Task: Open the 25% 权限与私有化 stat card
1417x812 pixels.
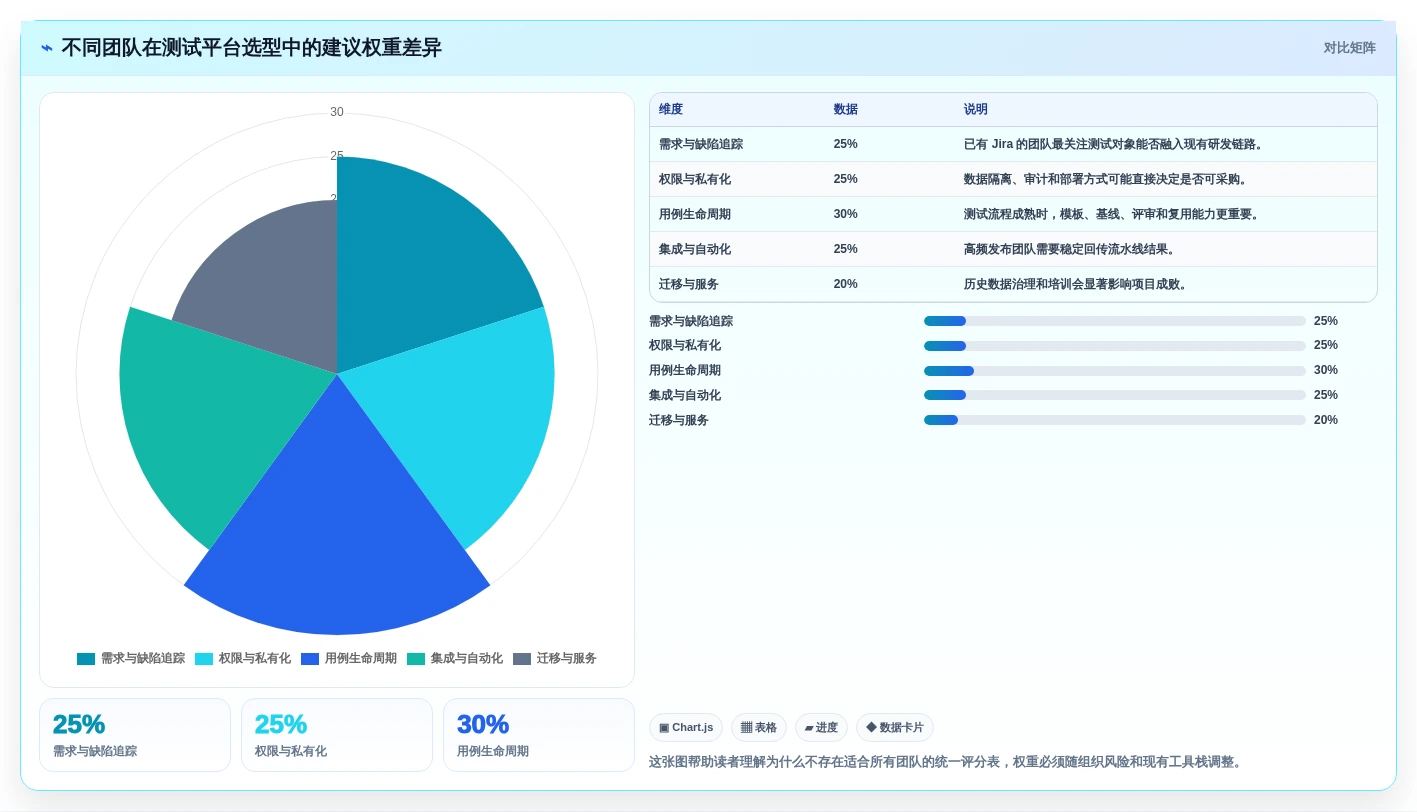Action: pyautogui.click(x=337, y=735)
